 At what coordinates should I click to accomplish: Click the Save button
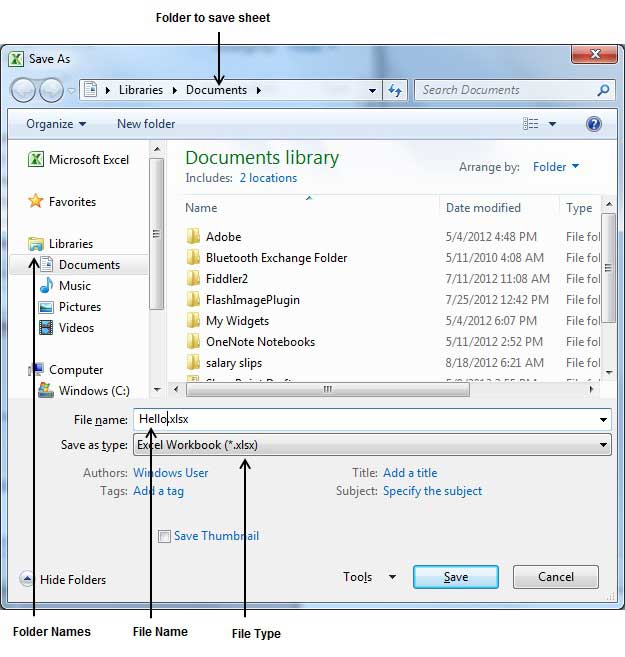456,577
